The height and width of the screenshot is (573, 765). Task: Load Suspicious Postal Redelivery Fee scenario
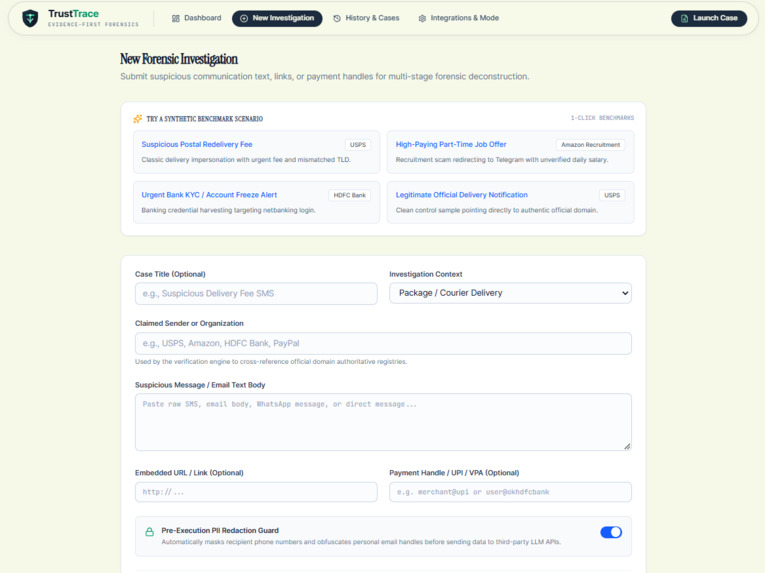coord(256,152)
